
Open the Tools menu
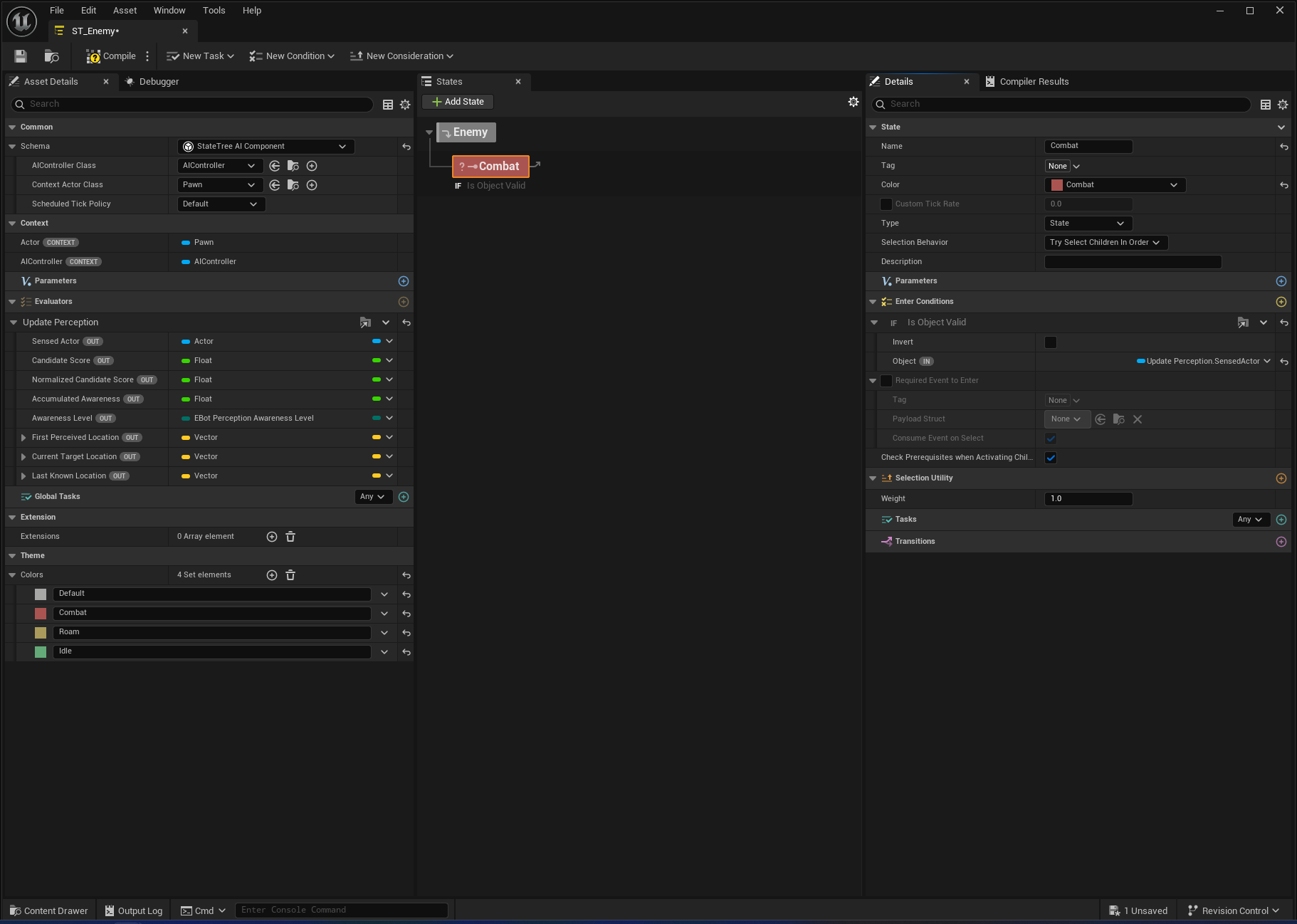[214, 11]
